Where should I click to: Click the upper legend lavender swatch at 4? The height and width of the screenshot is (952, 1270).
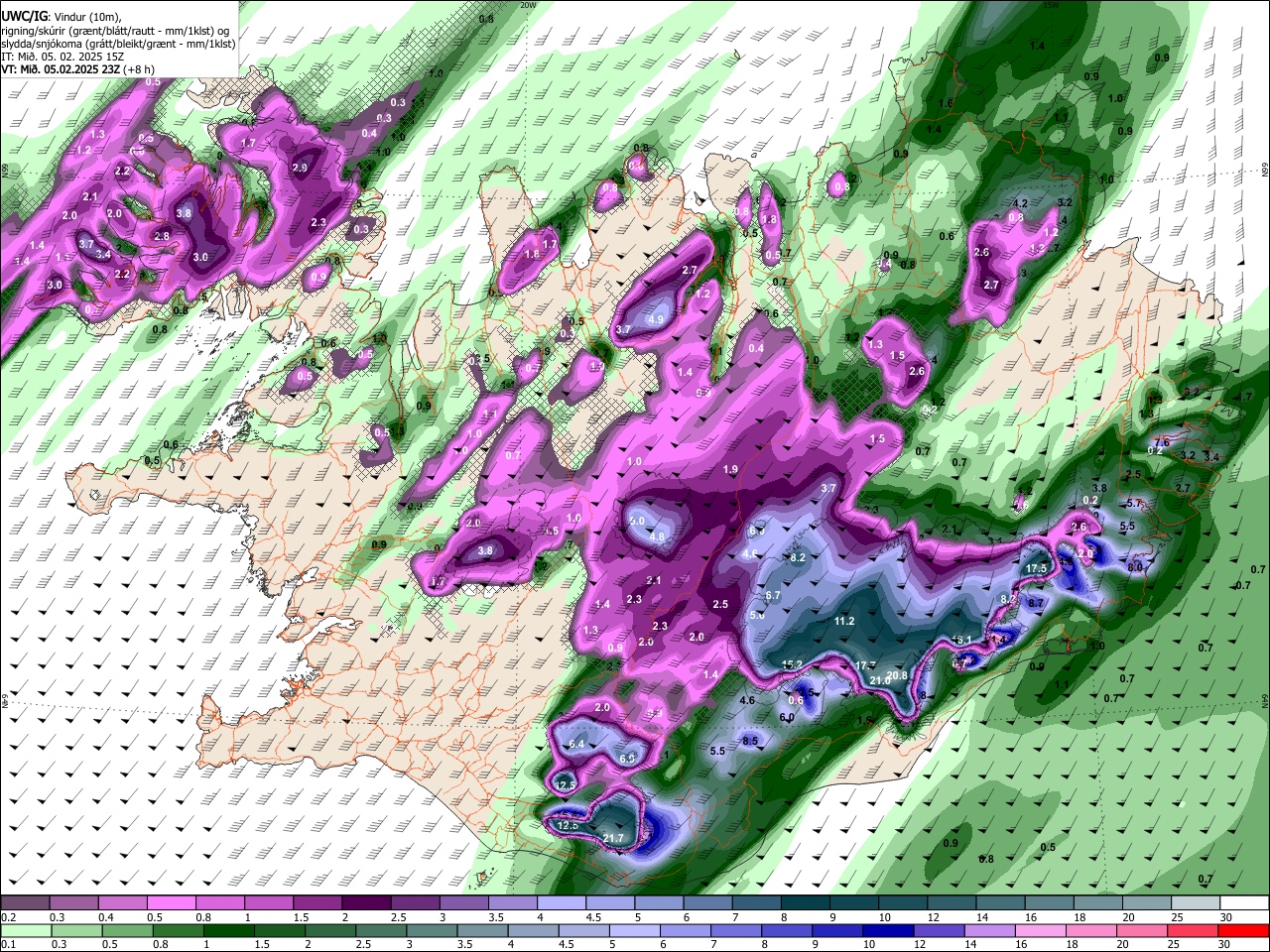coord(560,903)
